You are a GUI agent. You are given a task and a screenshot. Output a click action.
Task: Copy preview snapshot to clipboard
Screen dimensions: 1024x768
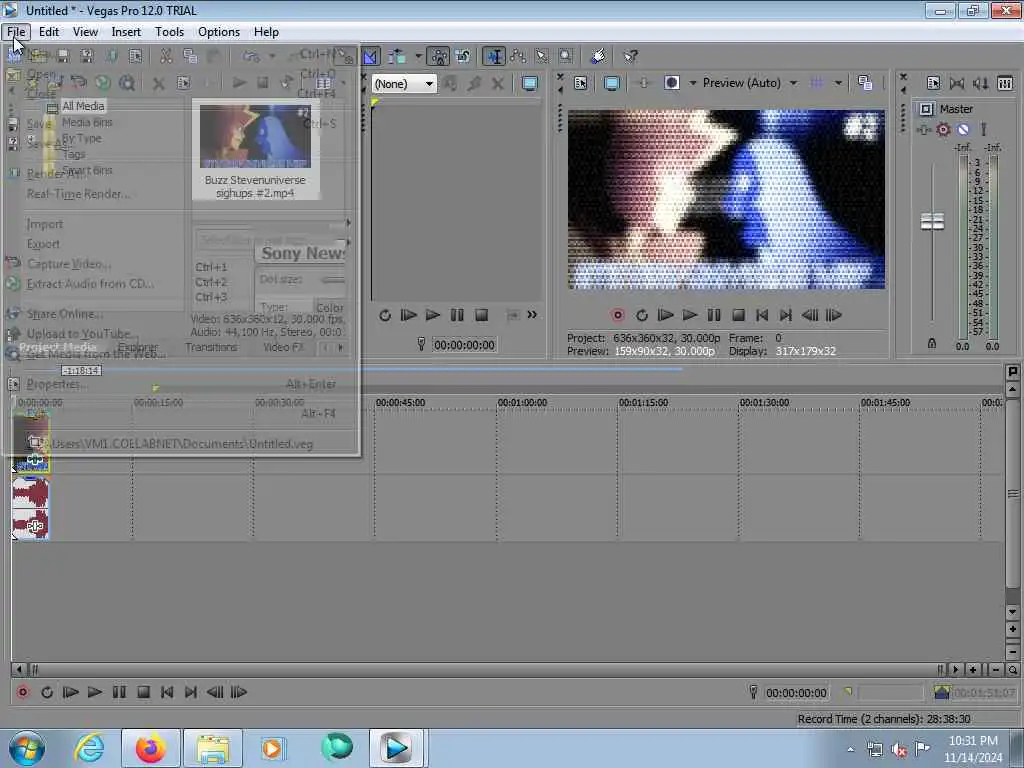pyautogui.click(x=865, y=83)
